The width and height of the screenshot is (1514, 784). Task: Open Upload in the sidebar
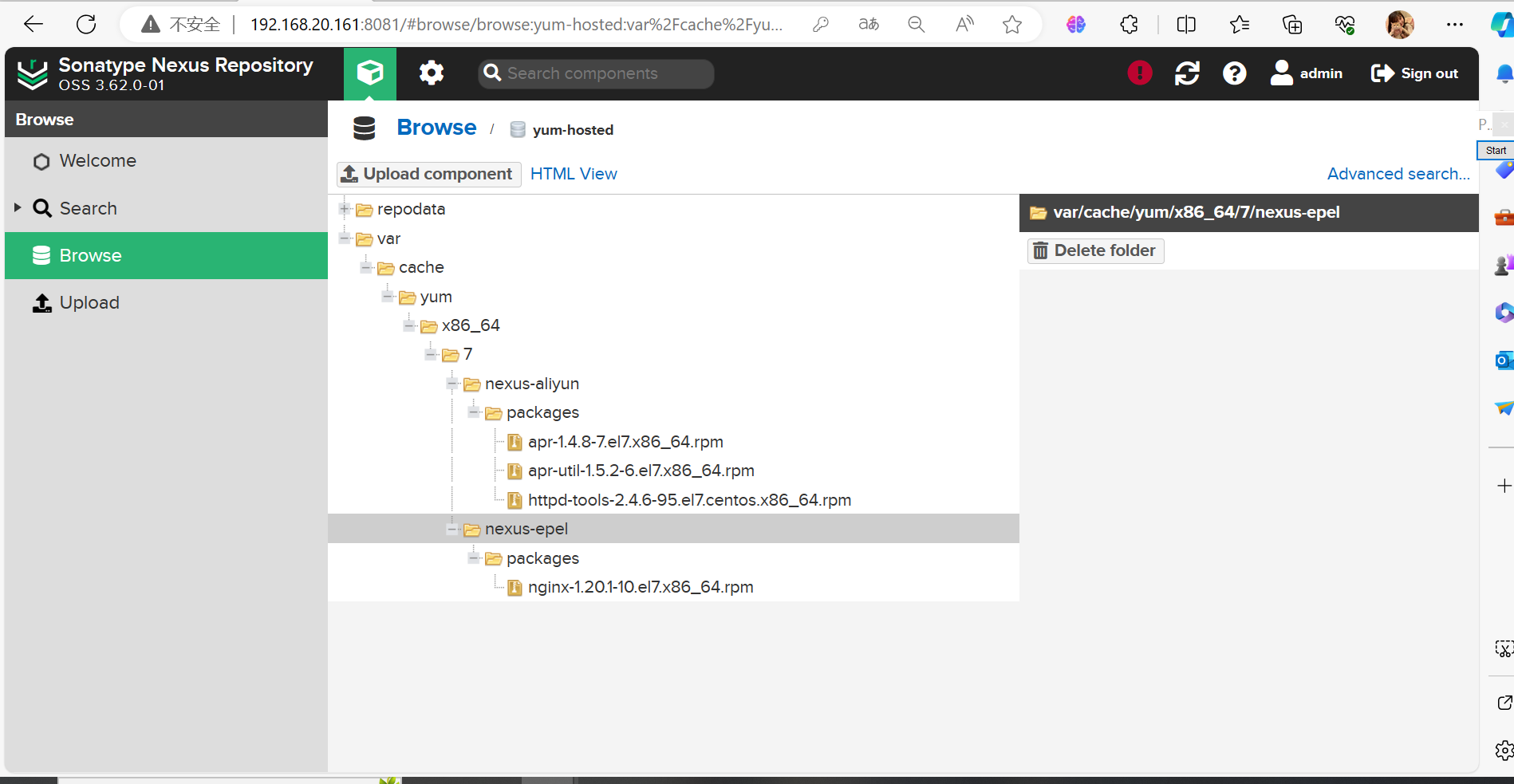pos(166,302)
